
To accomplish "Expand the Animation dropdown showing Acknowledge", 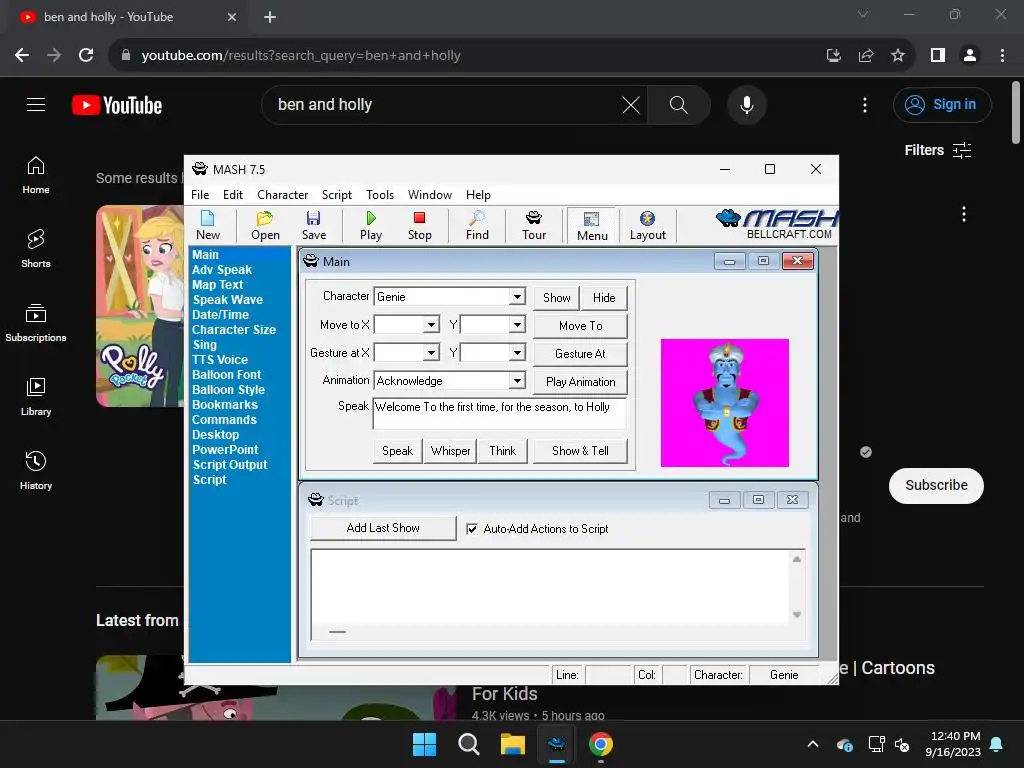I will 517,380.
